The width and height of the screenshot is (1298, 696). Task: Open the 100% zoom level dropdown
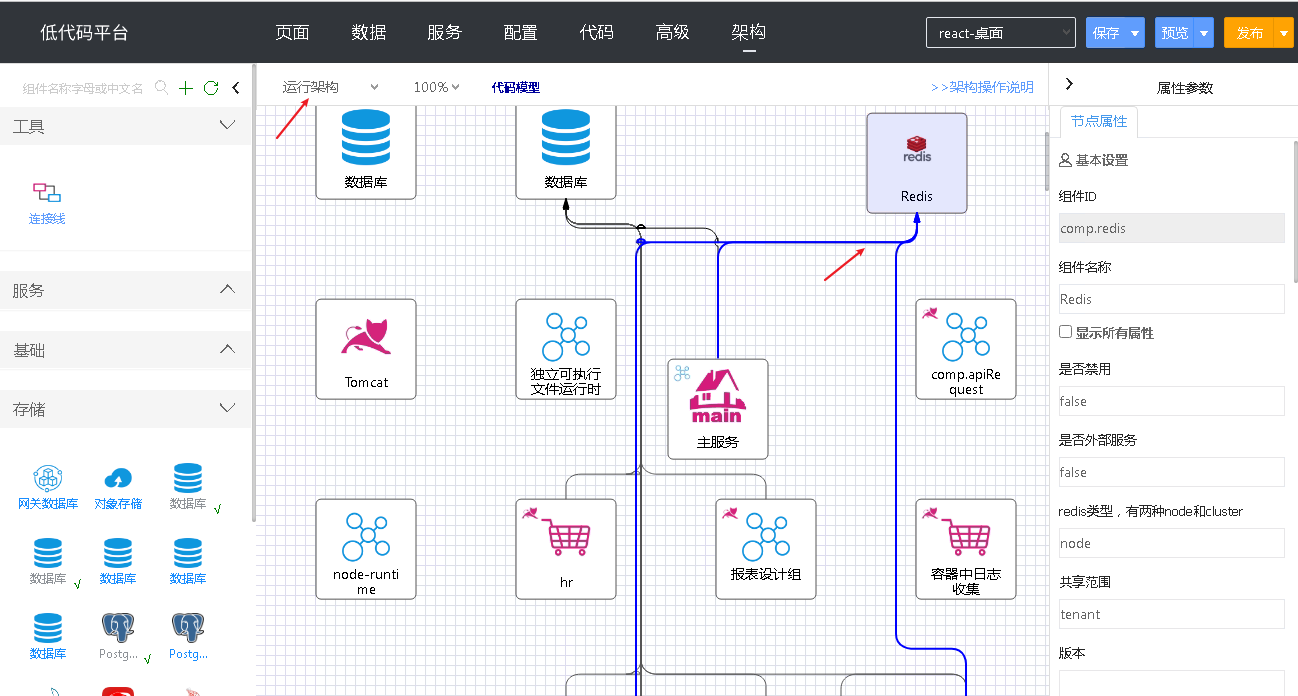(x=436, y=87)
